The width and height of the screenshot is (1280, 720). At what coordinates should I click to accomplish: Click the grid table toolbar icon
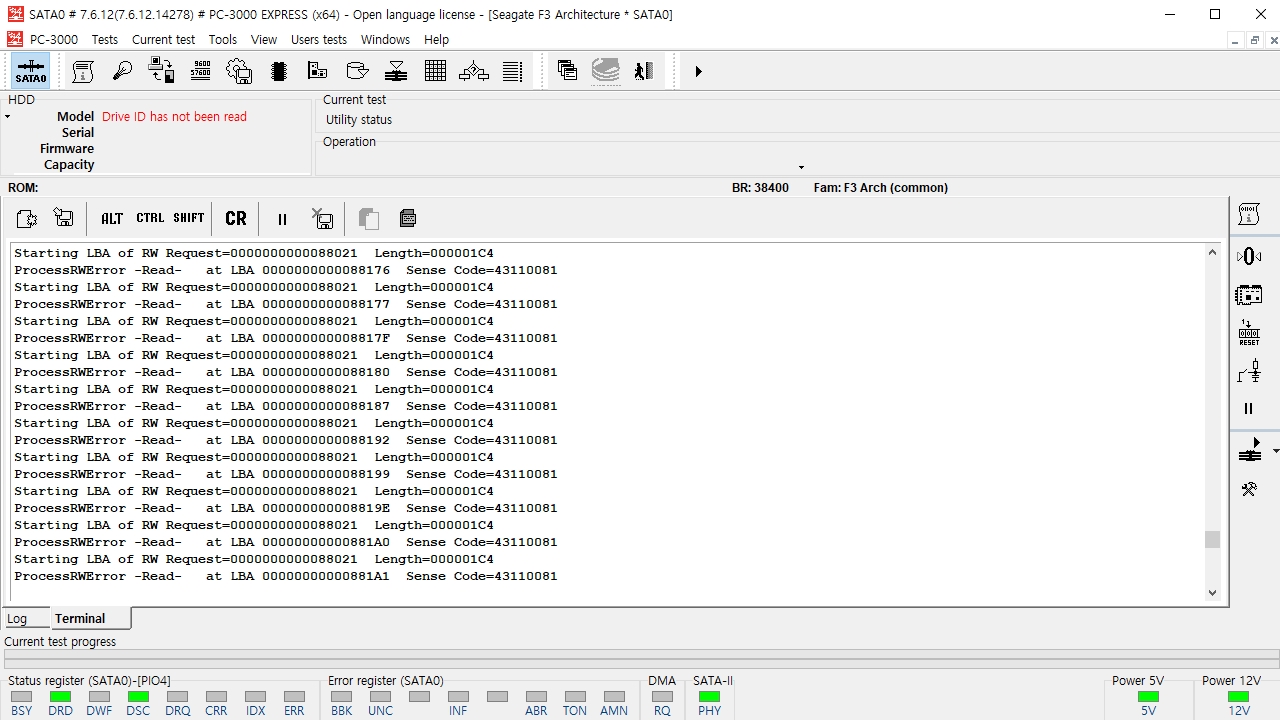(435, 71)
